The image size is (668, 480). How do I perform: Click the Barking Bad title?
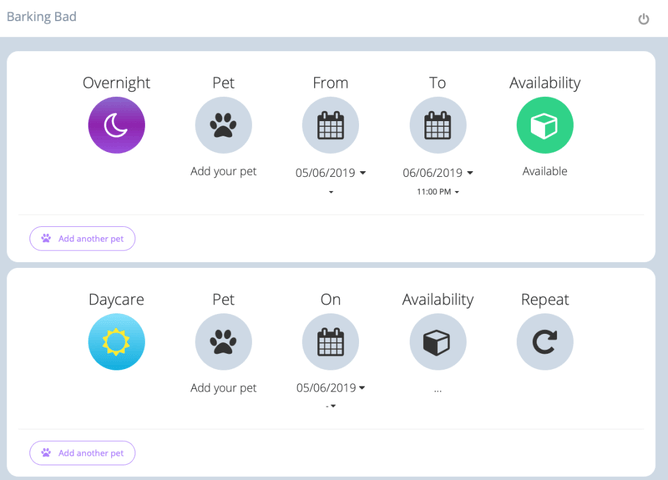pyautogui.click(x=41, y=17)
